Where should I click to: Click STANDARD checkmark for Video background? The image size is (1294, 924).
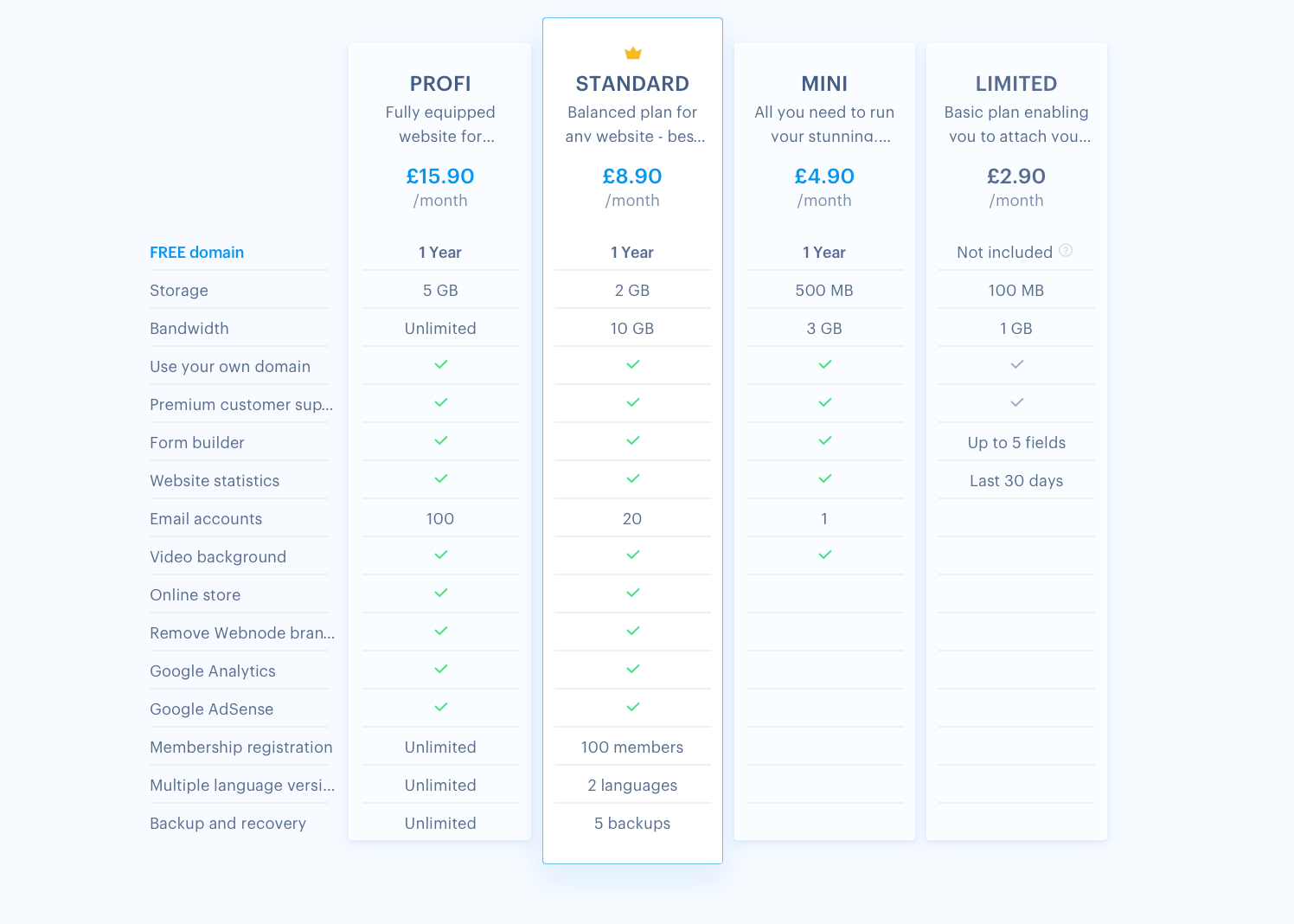click(633, 555)
